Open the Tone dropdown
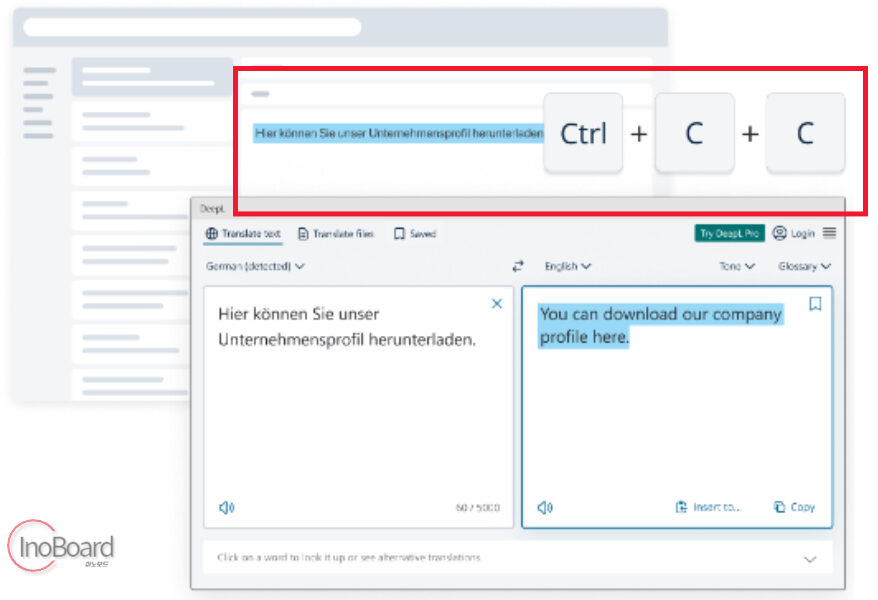 (x=737, y=266)
